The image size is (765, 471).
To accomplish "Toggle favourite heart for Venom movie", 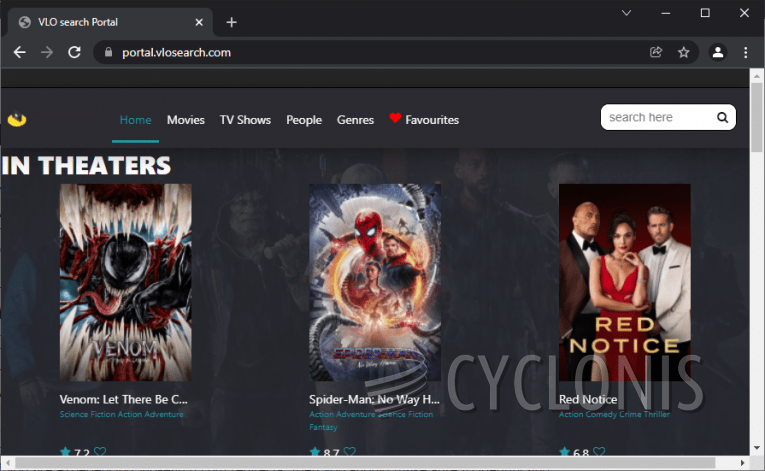I will click(x=100, y=453).
